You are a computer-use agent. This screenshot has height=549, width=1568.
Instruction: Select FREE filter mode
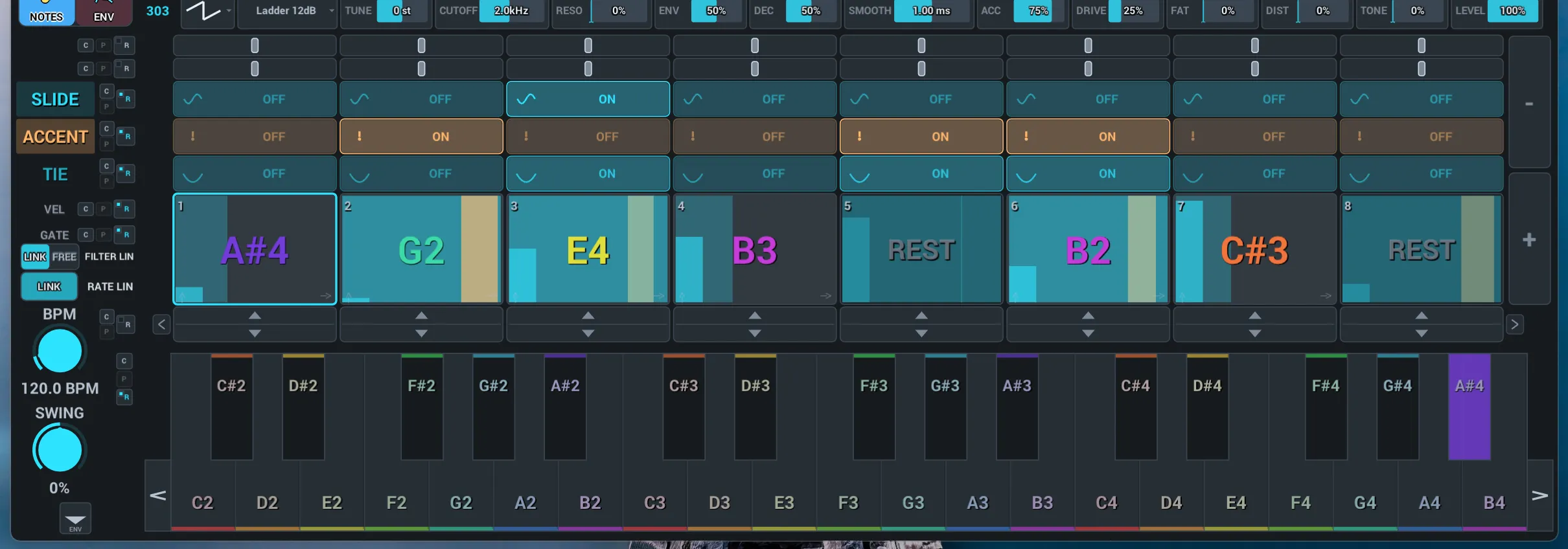pyautogui.click(x=64, y=257)
